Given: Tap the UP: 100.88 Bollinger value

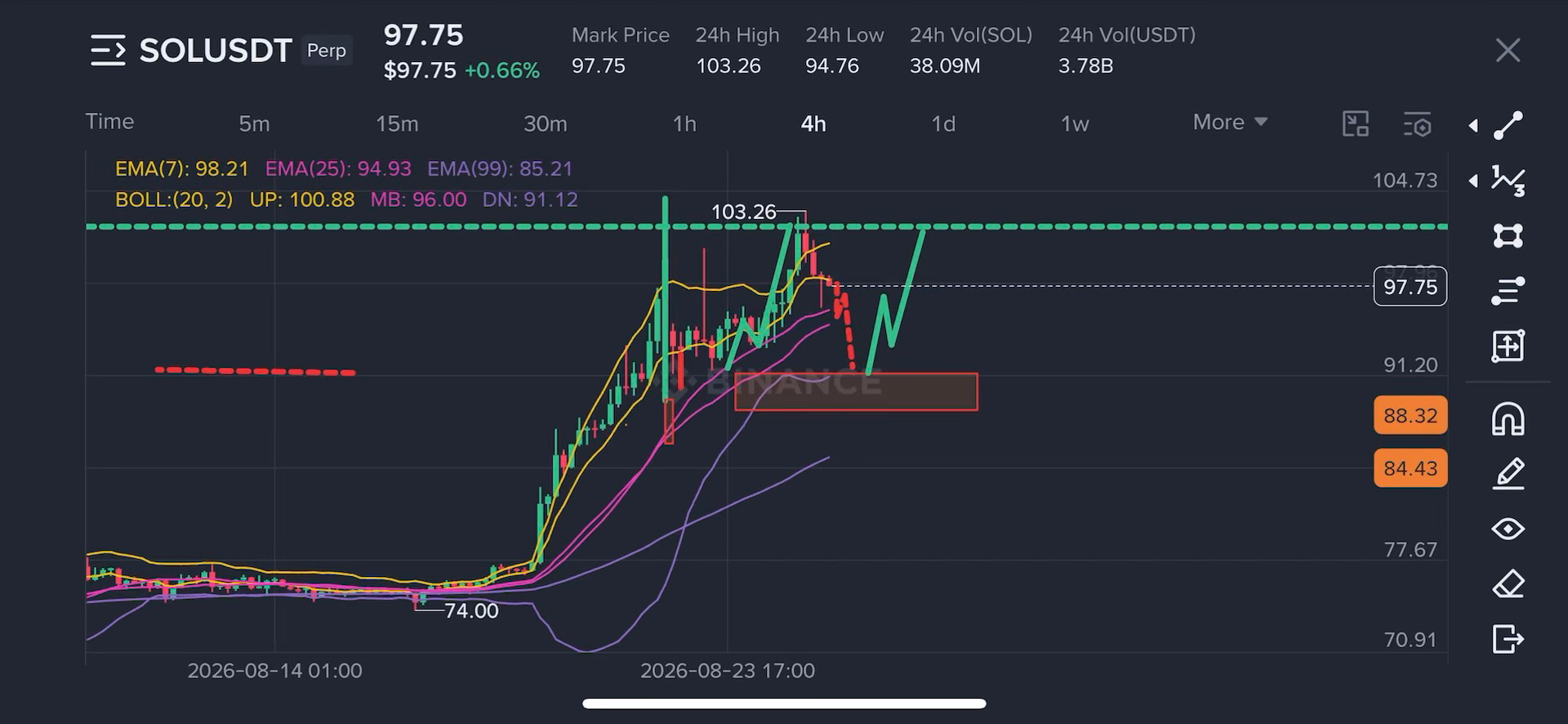Looking at the screenshot, I should 302,199.
